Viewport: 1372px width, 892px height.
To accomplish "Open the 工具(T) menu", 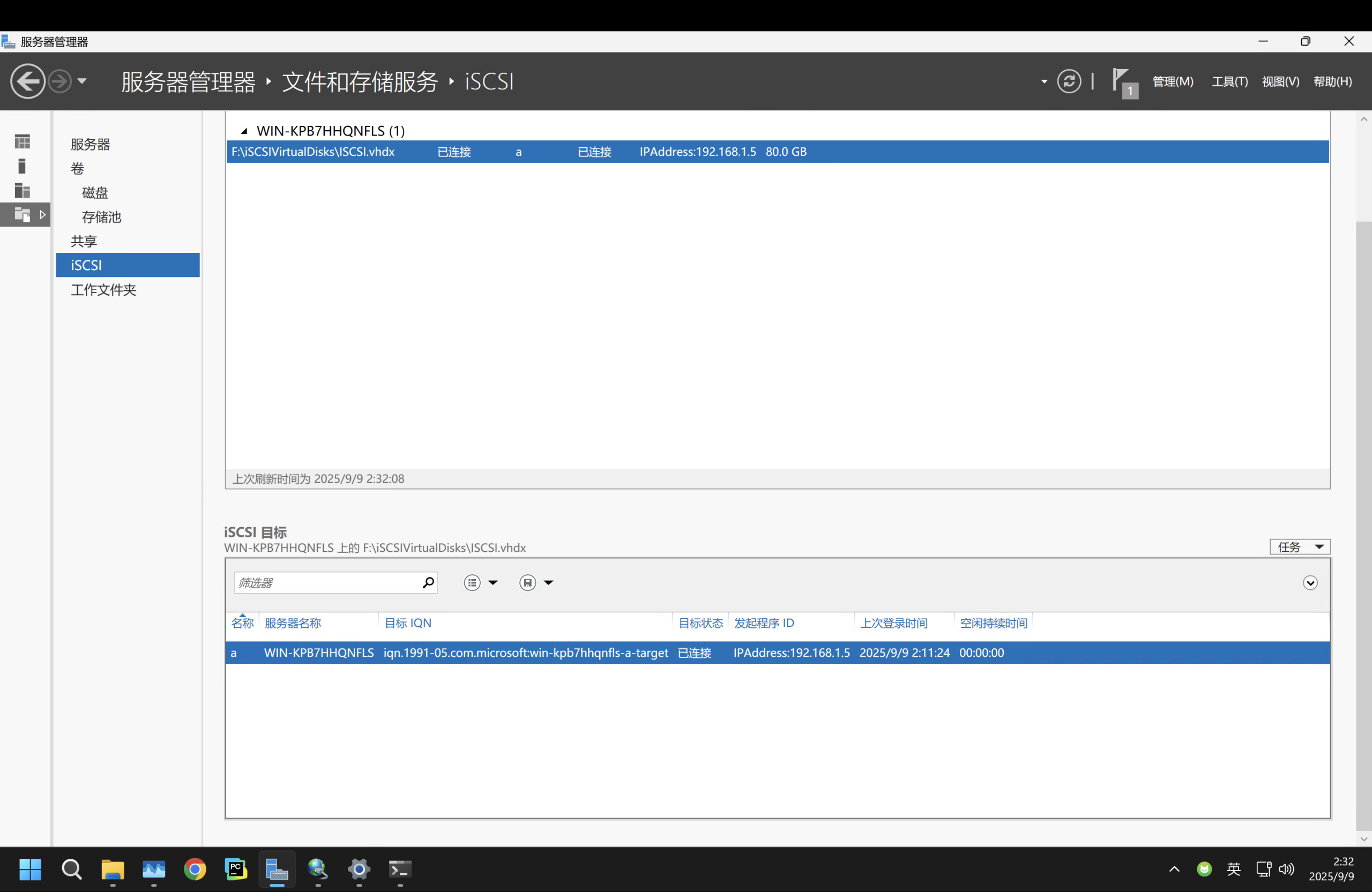I will coord(1229,81).
